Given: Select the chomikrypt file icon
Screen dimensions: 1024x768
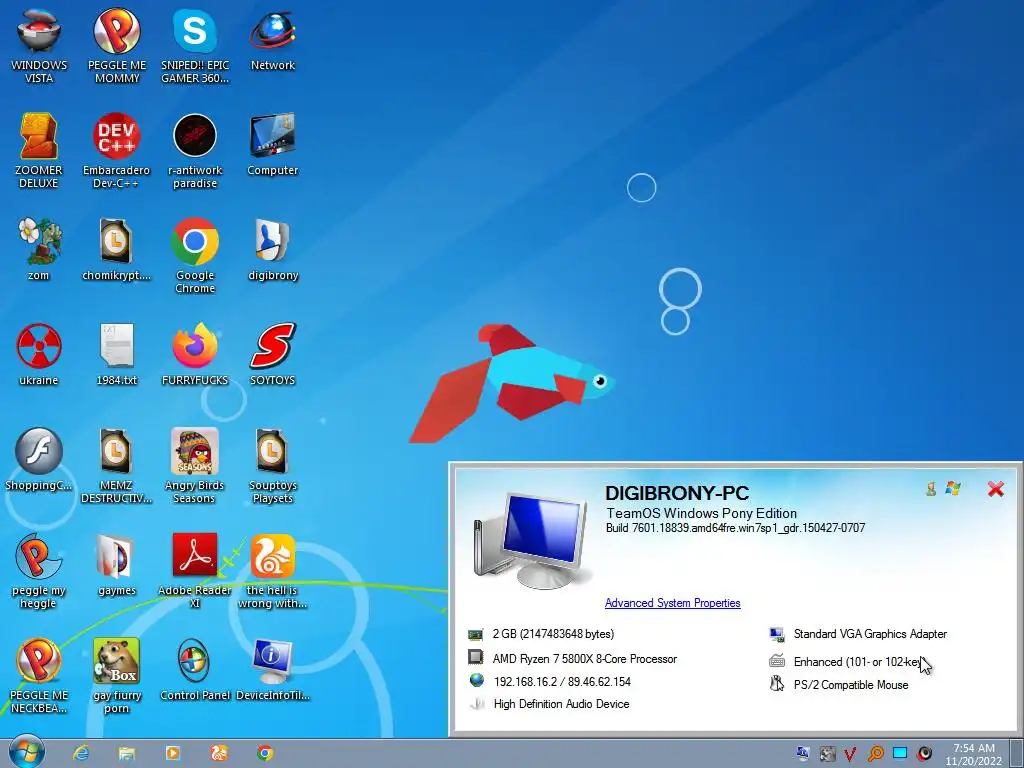Looking at the screenshot, I should tap(116, 249).
